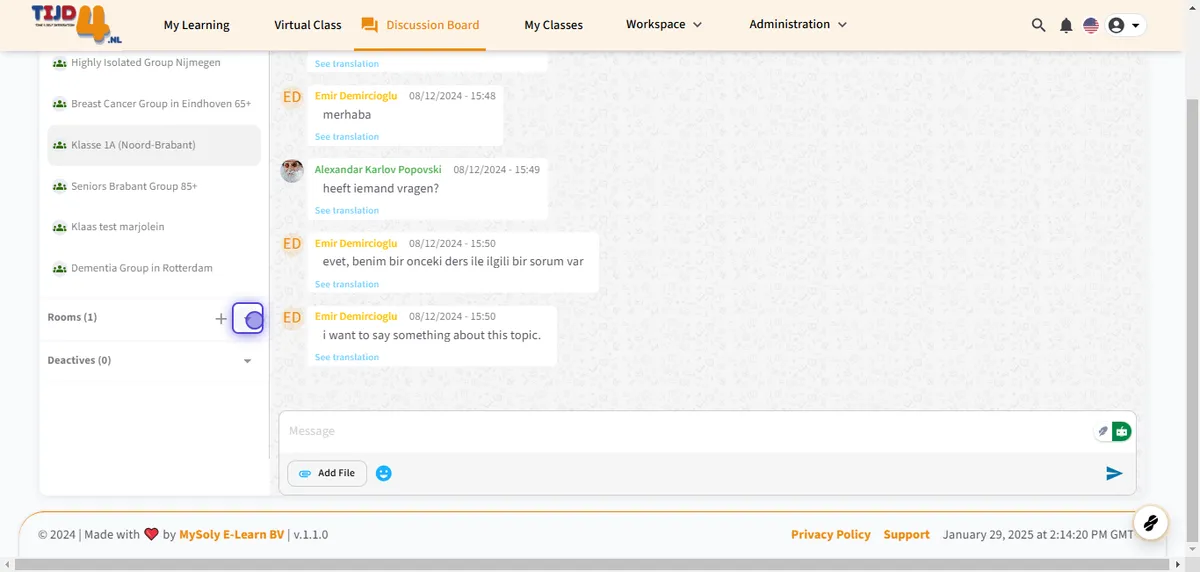Click the horizontal scrollbar at bottom

click(590, 565)
